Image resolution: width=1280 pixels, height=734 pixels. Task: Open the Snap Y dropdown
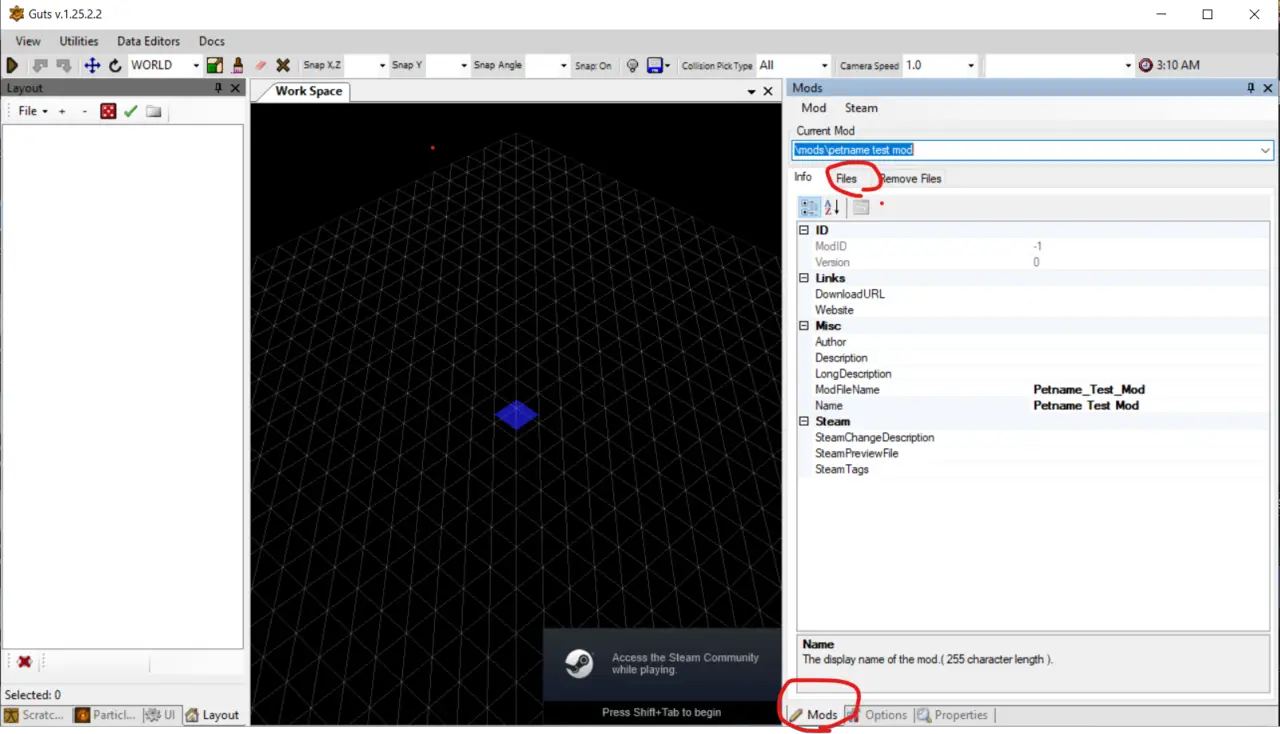coord(463,65)
